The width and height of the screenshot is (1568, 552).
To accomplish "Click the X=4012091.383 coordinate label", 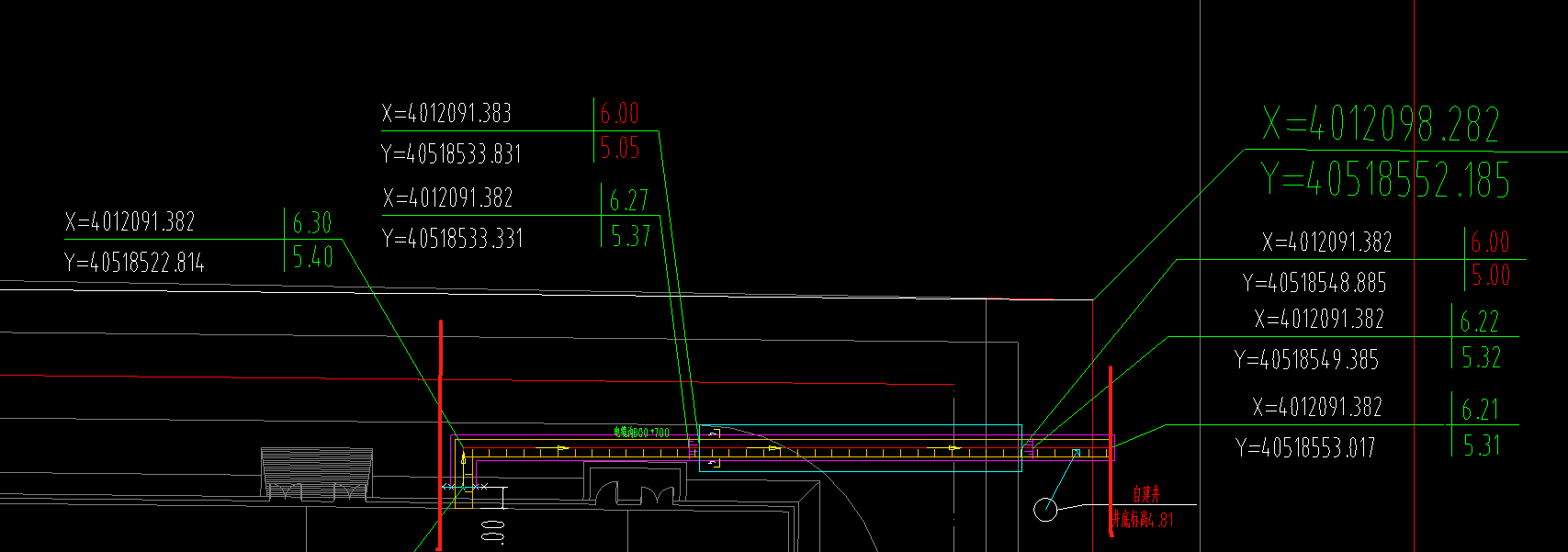I will [446, 113].
